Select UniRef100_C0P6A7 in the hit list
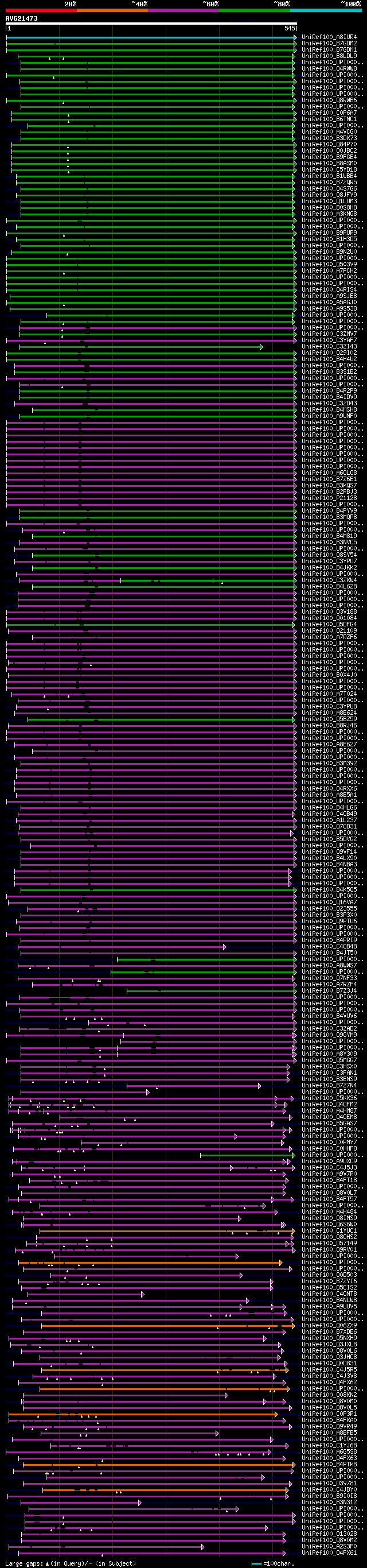Image resolution: width=367 pixels, height=1568 pixels. point(329,113)
